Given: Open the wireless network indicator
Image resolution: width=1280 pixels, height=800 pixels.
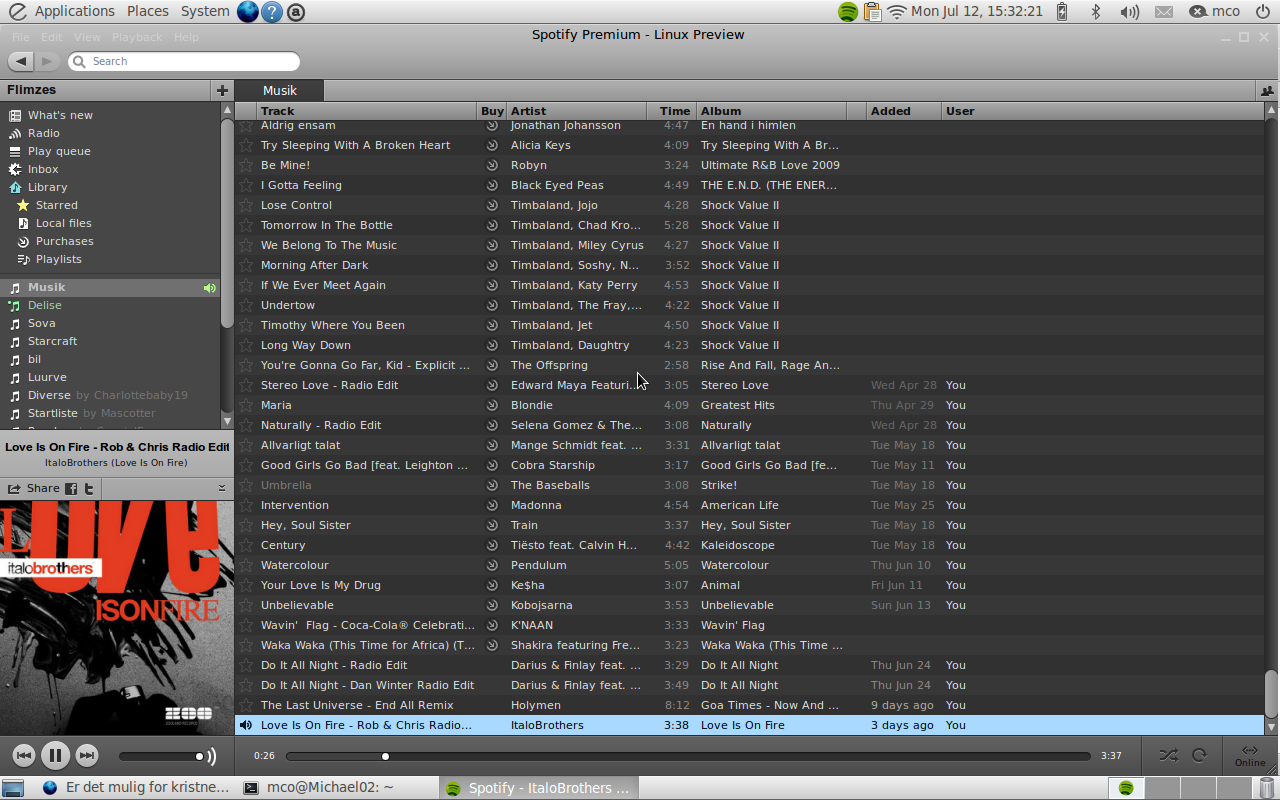Looking at the screenshot, I should (896, 12).
